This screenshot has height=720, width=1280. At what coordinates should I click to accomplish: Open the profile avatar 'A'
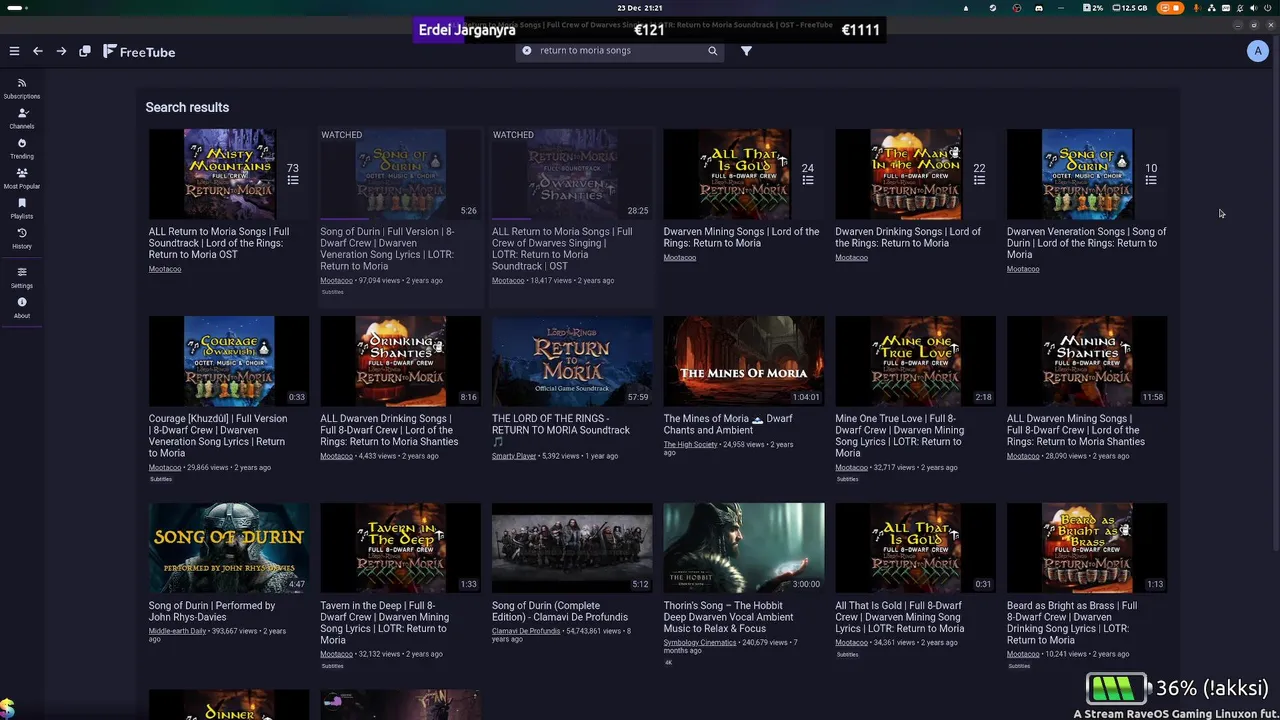click(1258, 51)
